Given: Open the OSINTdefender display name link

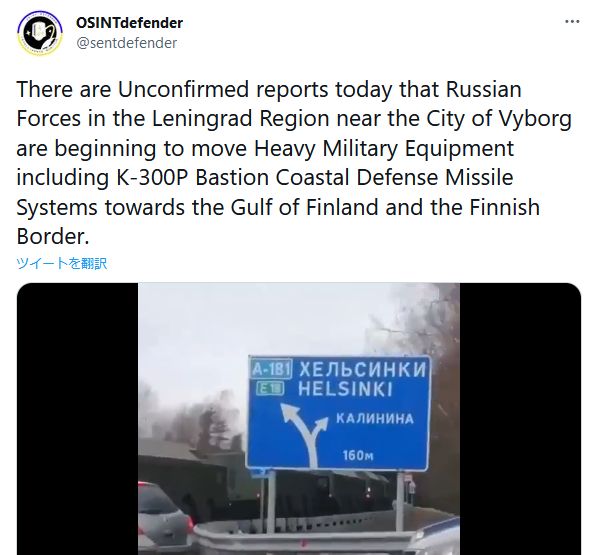Looking at the screenshot, I should coord(129,23).
